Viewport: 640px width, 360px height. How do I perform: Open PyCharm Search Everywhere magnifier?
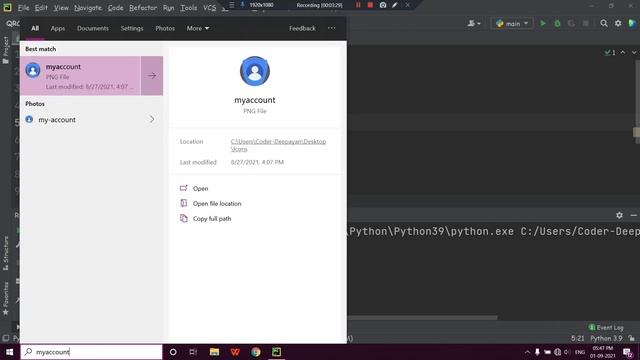click(x=604, y=24)
